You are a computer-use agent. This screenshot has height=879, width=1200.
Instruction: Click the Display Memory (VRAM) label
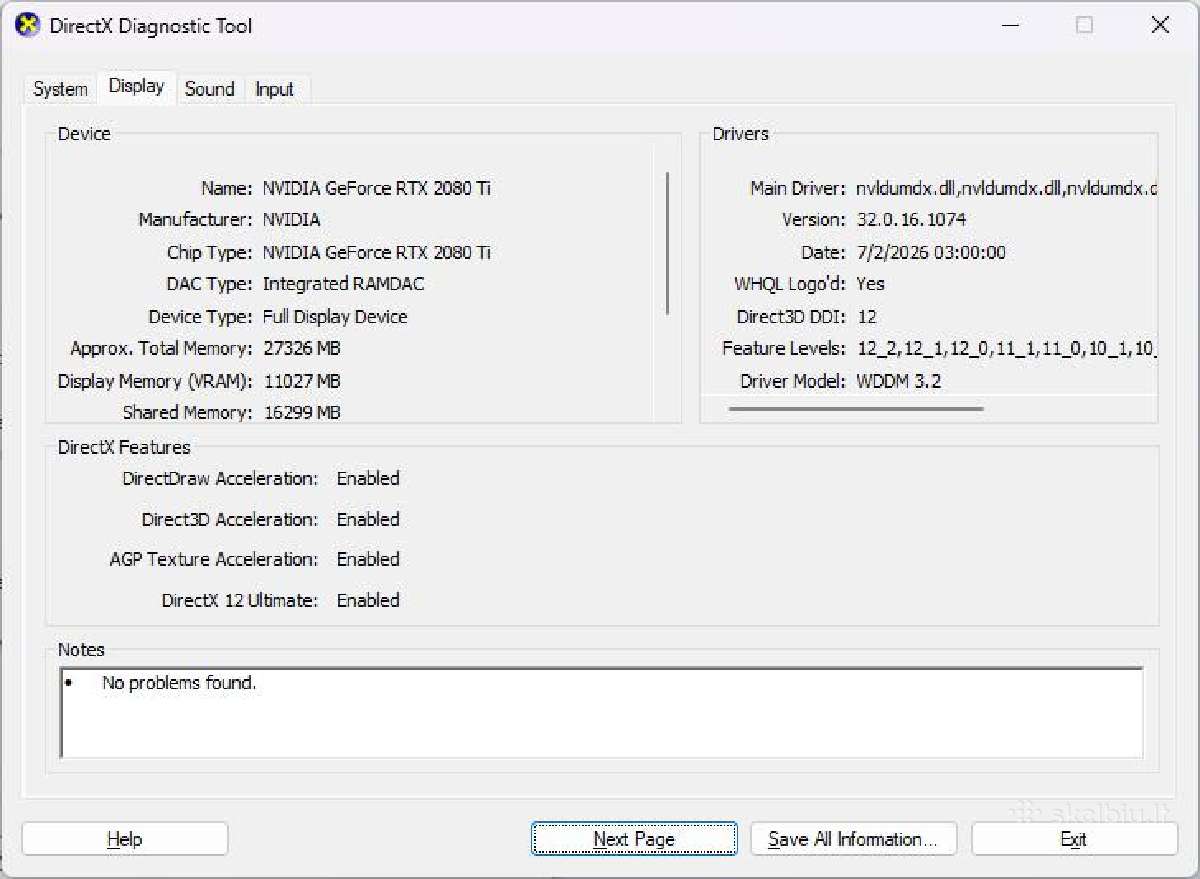pyautogui.click(x=155, y=381)
